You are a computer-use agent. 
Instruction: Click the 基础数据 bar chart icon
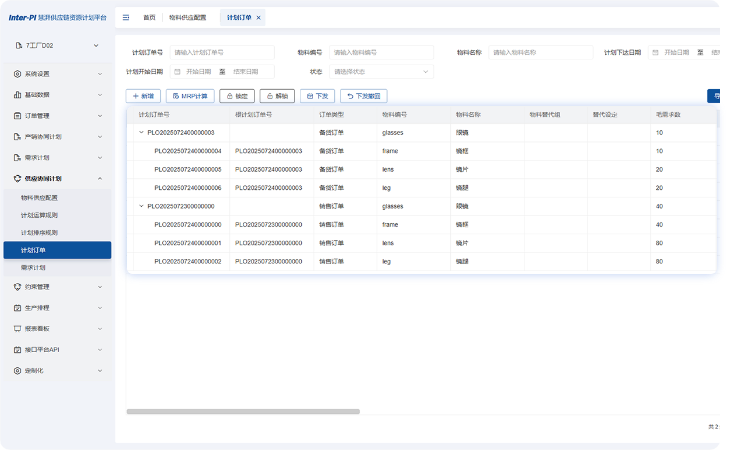pos(17,95)
